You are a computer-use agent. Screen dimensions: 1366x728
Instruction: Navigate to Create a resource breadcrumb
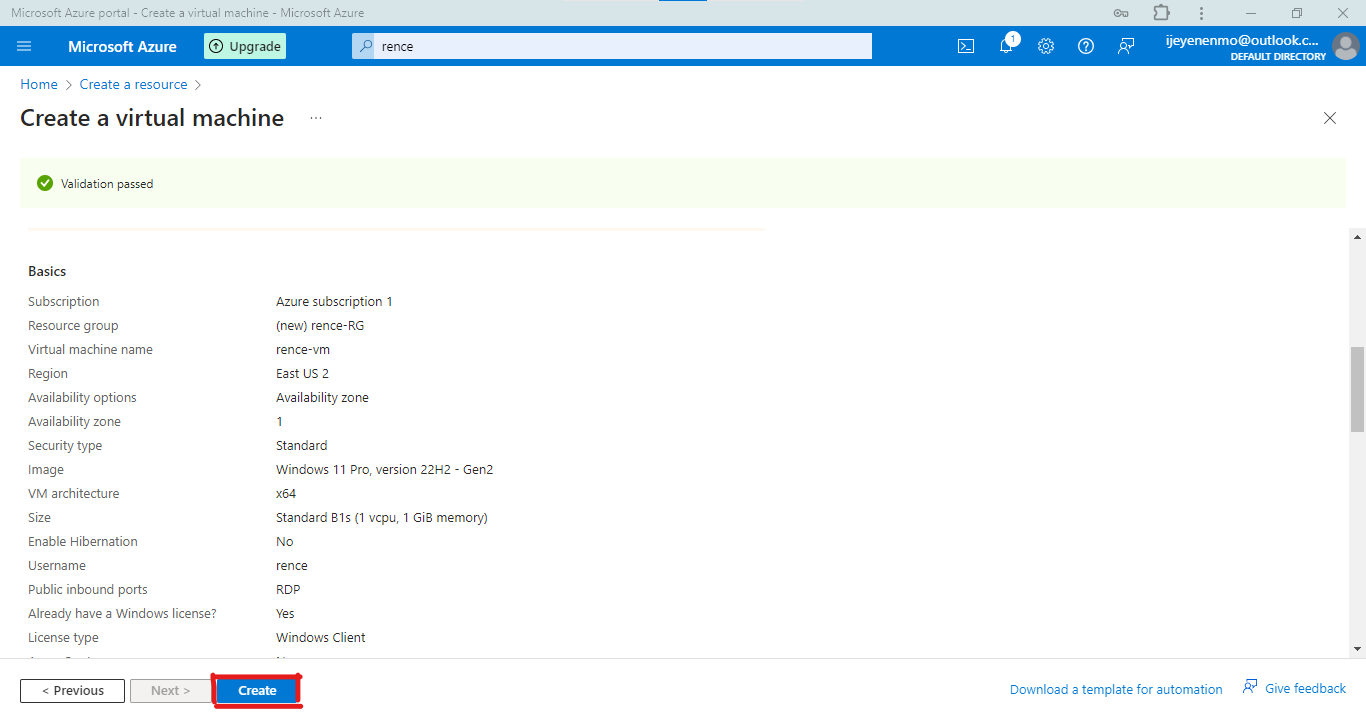coord(134,84)
